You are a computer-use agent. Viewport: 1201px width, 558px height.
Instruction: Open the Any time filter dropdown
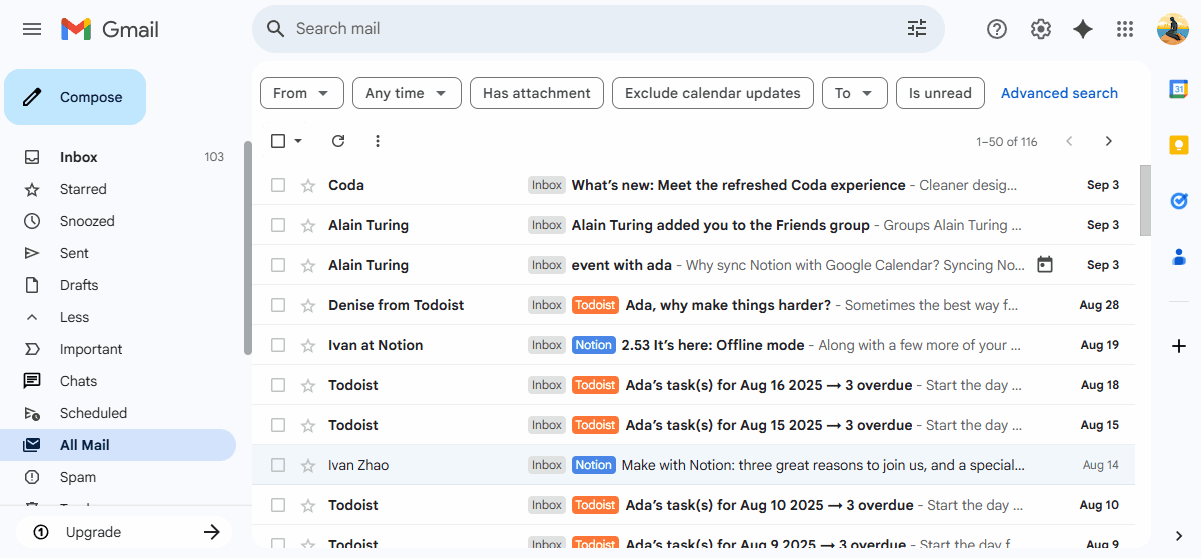click(406, 93)
